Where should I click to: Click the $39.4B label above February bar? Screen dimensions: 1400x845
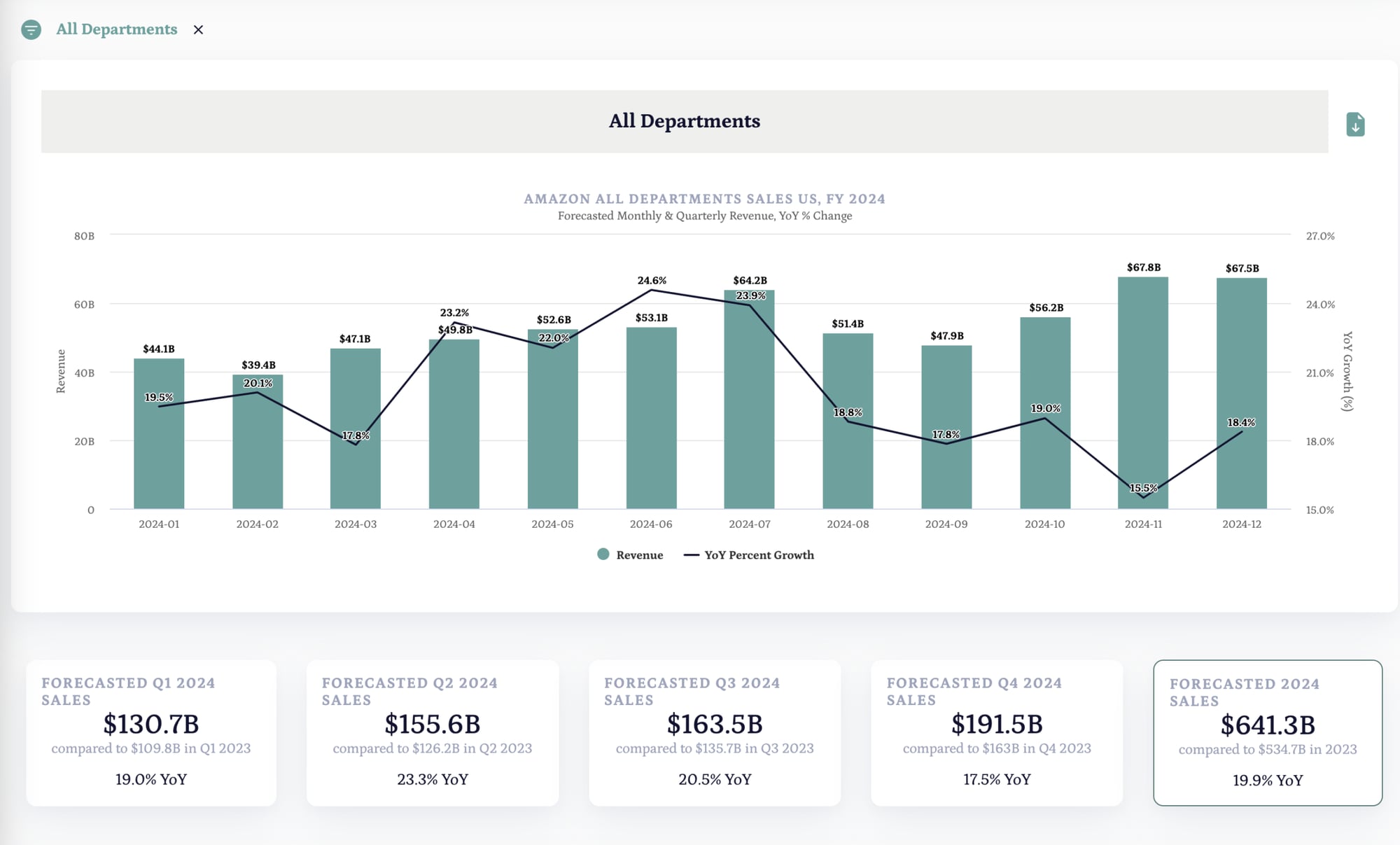pos(258,365)
